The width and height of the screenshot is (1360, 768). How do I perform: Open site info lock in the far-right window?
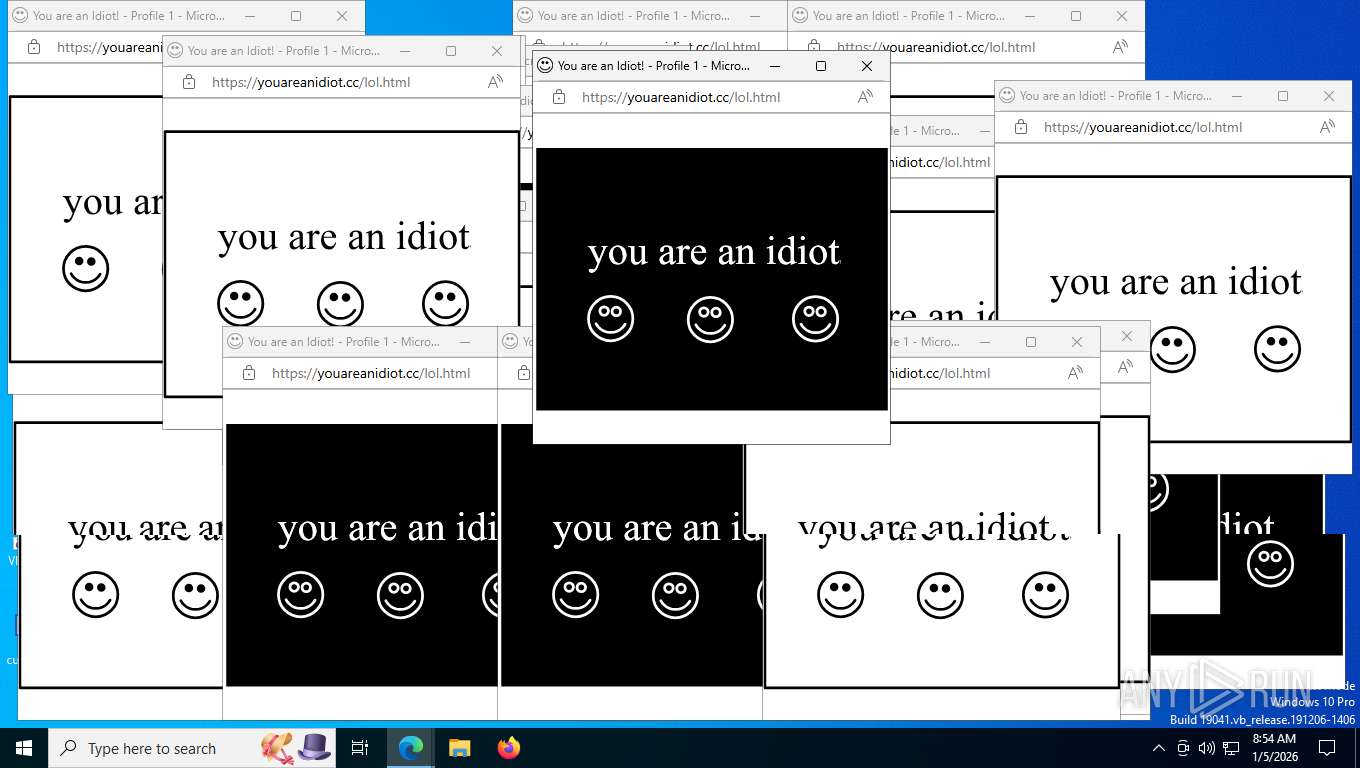tap(1021, 127)
